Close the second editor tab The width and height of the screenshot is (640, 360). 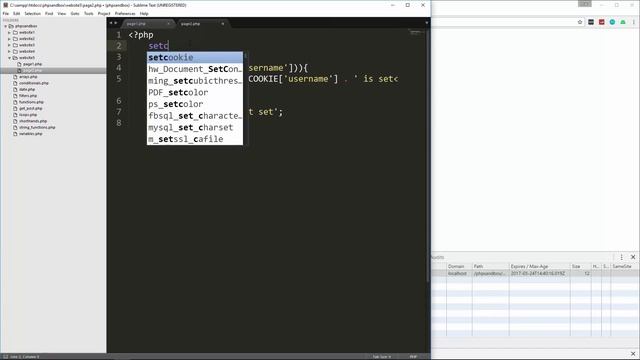pyautogui.click(x=222, y=24)
